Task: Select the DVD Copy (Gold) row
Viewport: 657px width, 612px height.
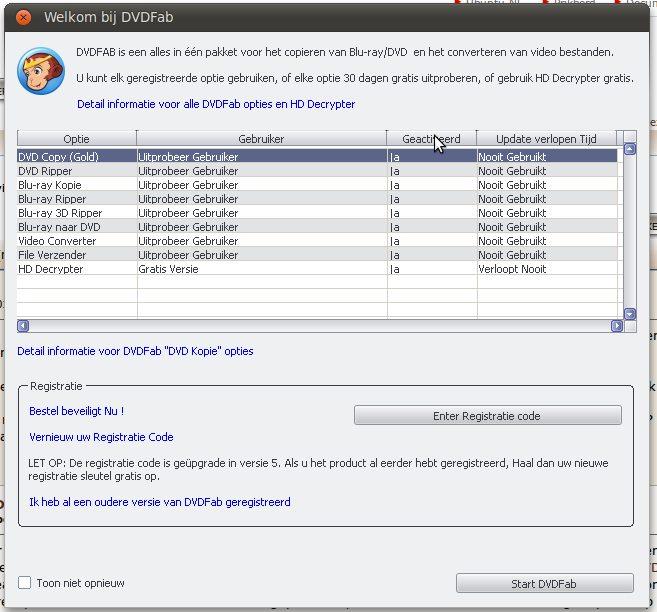Action: coord(317,157)
